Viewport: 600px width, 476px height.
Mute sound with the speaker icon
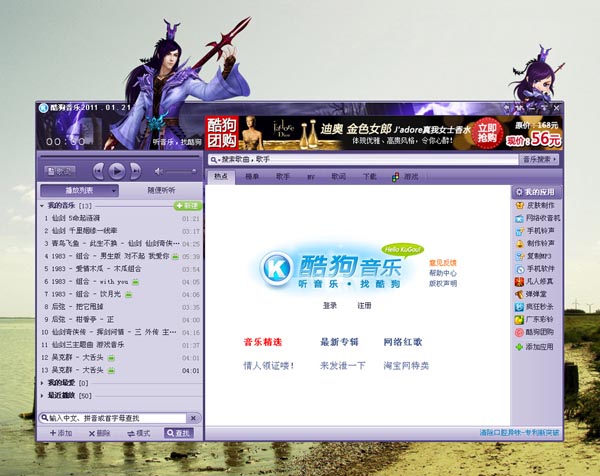tap(158, 171)
